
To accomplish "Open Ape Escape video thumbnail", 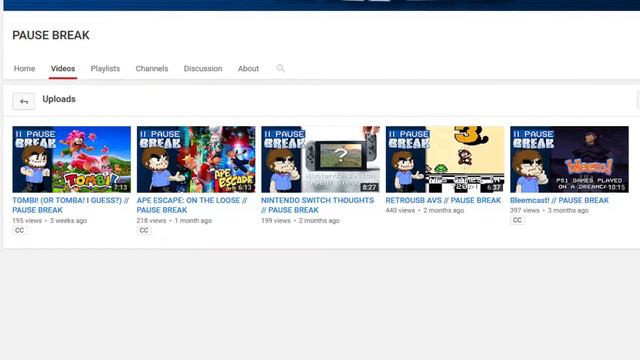I will pos(196,159).
